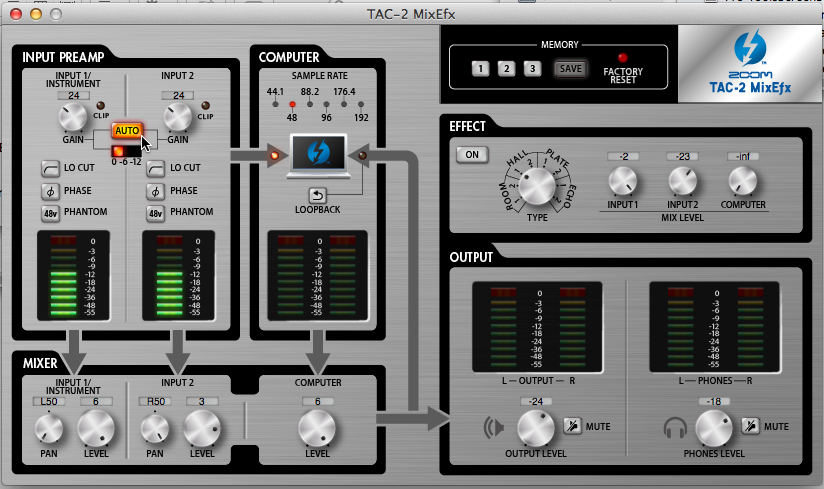Click the headphones icon beside Phones Level
This screenshot has width=824, height=489.
tap(675, 428)
